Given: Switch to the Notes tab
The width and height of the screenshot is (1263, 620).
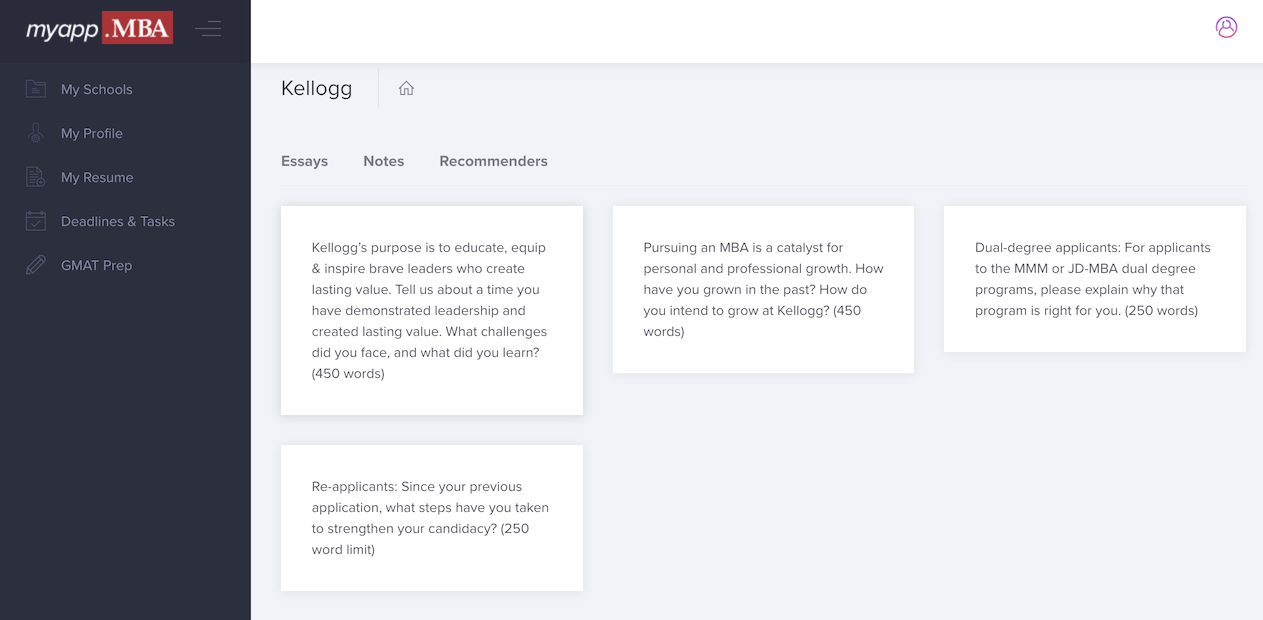Looking at the screenshot, I should tap(383, 161).
